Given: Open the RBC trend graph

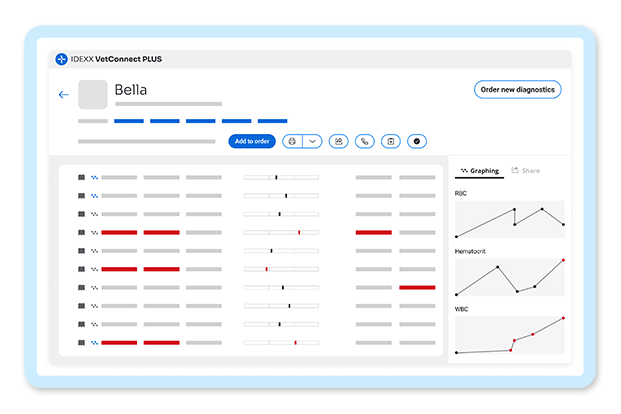Looking at the screenshot, I should [x=510, y=219].
